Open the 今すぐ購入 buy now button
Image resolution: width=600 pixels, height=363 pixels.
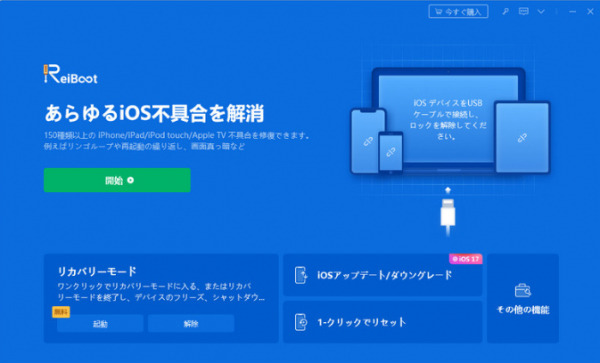[458, 11]
